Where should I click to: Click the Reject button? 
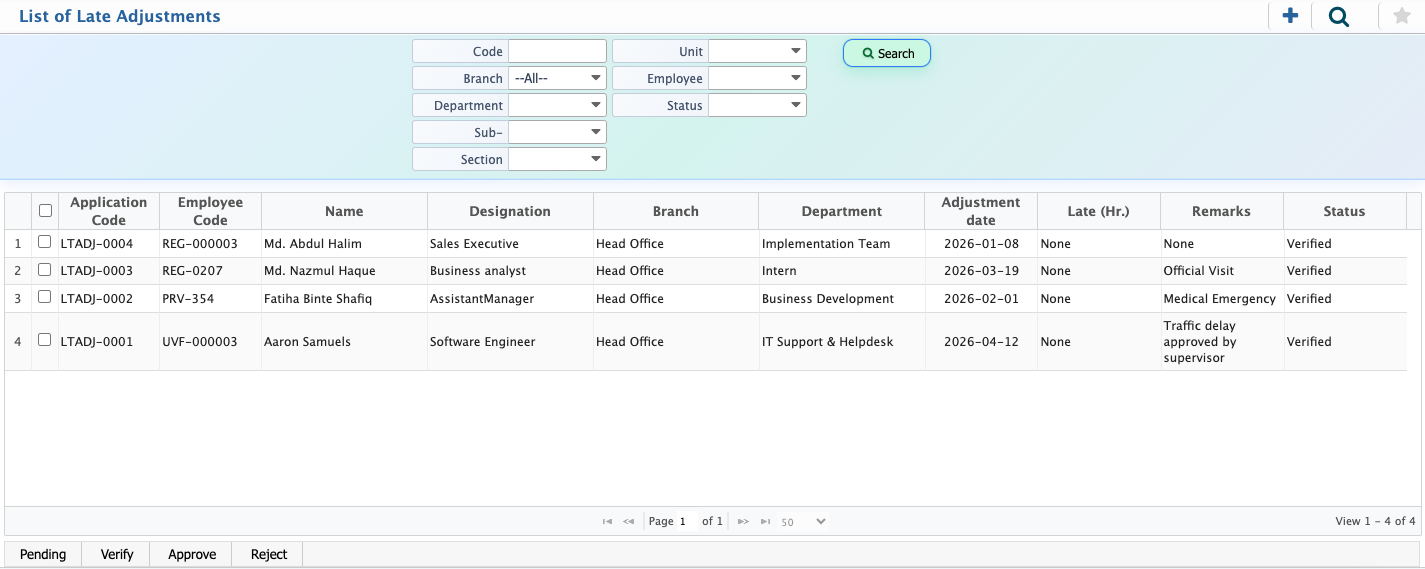[x=269, y=554]
